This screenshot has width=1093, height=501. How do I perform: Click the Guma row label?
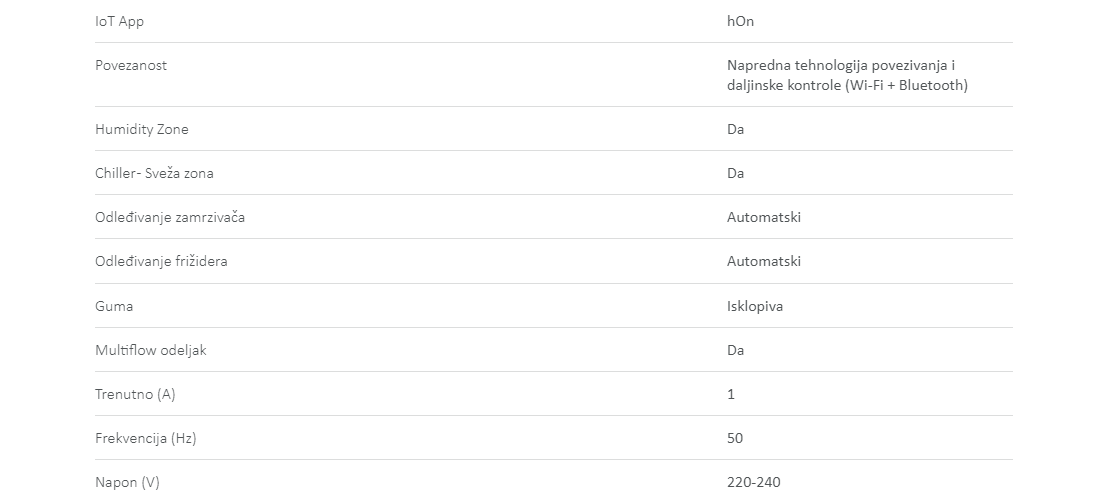point(114,306)
